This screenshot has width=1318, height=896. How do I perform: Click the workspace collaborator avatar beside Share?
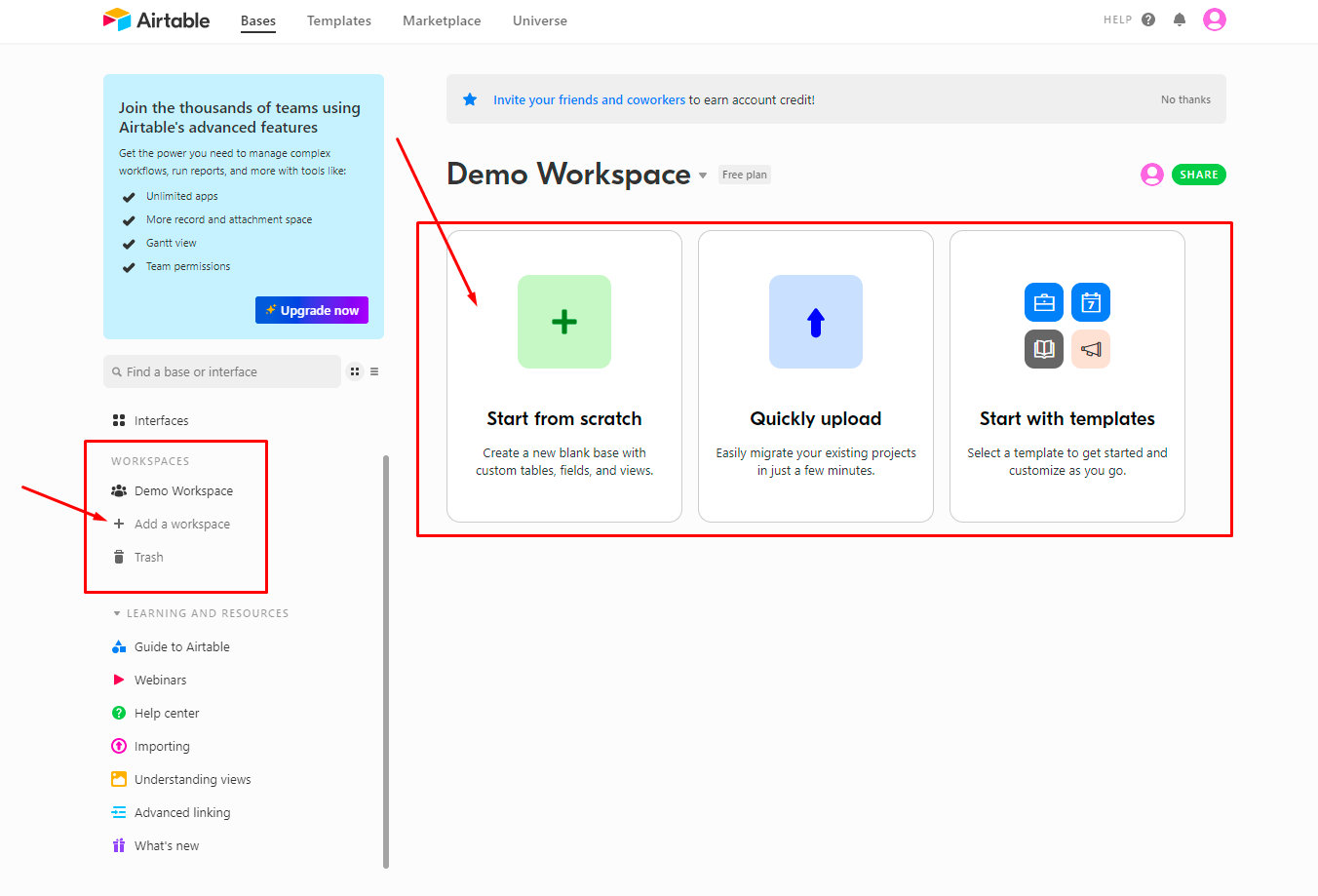(1152, 175)
